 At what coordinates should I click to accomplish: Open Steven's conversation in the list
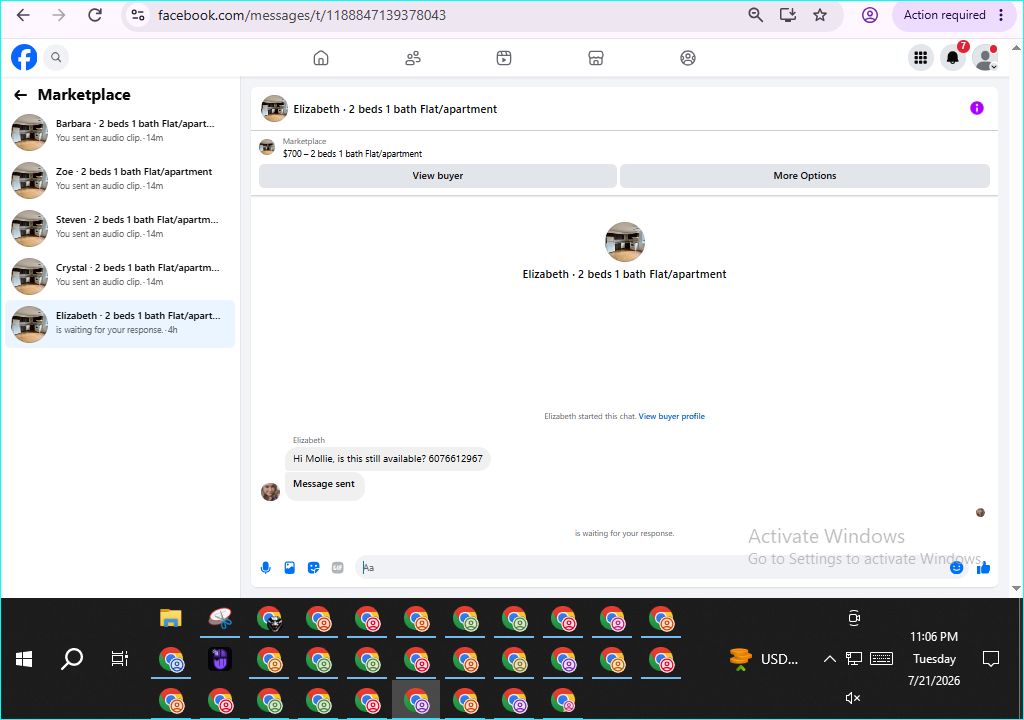pos(120,228)
